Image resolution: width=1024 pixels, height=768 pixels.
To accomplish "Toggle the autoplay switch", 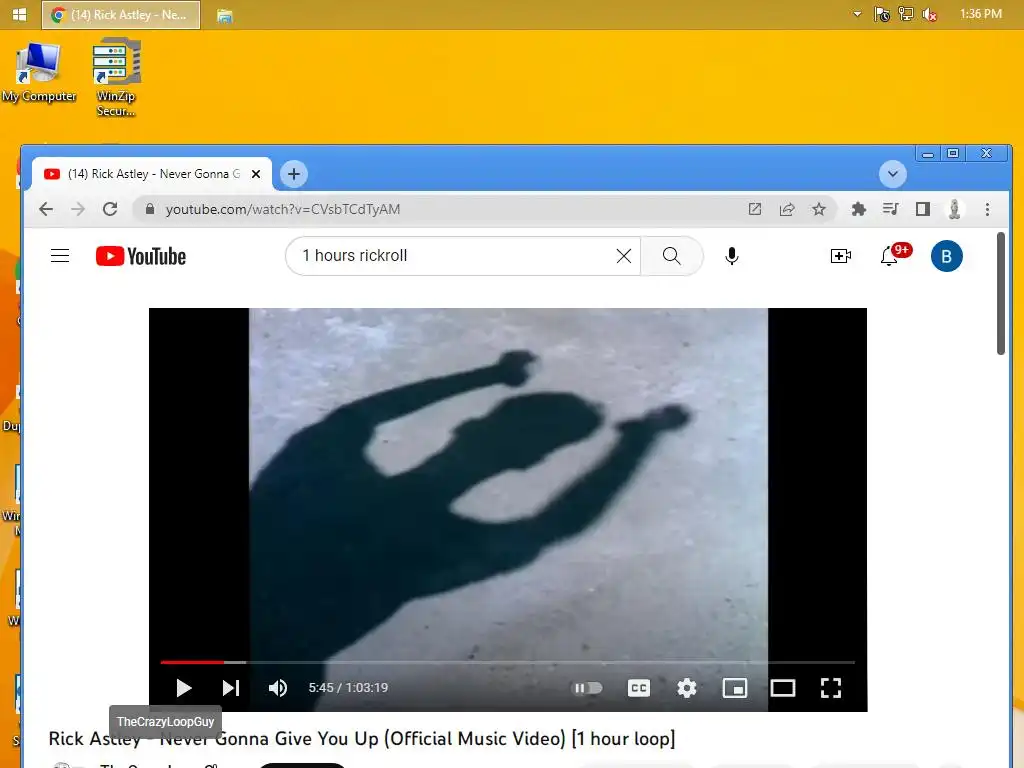I will 587,688.
